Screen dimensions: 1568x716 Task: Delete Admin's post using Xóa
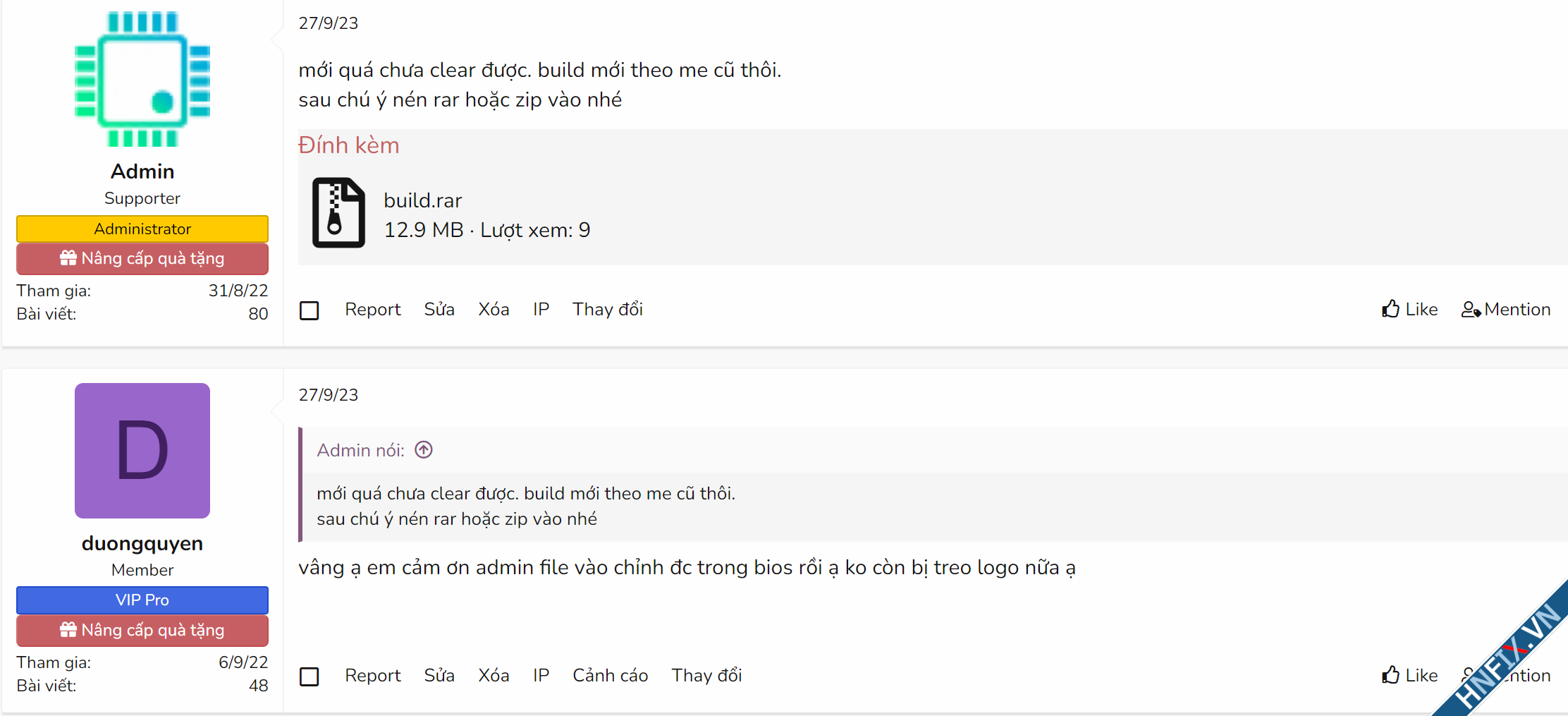coord(494,309)
